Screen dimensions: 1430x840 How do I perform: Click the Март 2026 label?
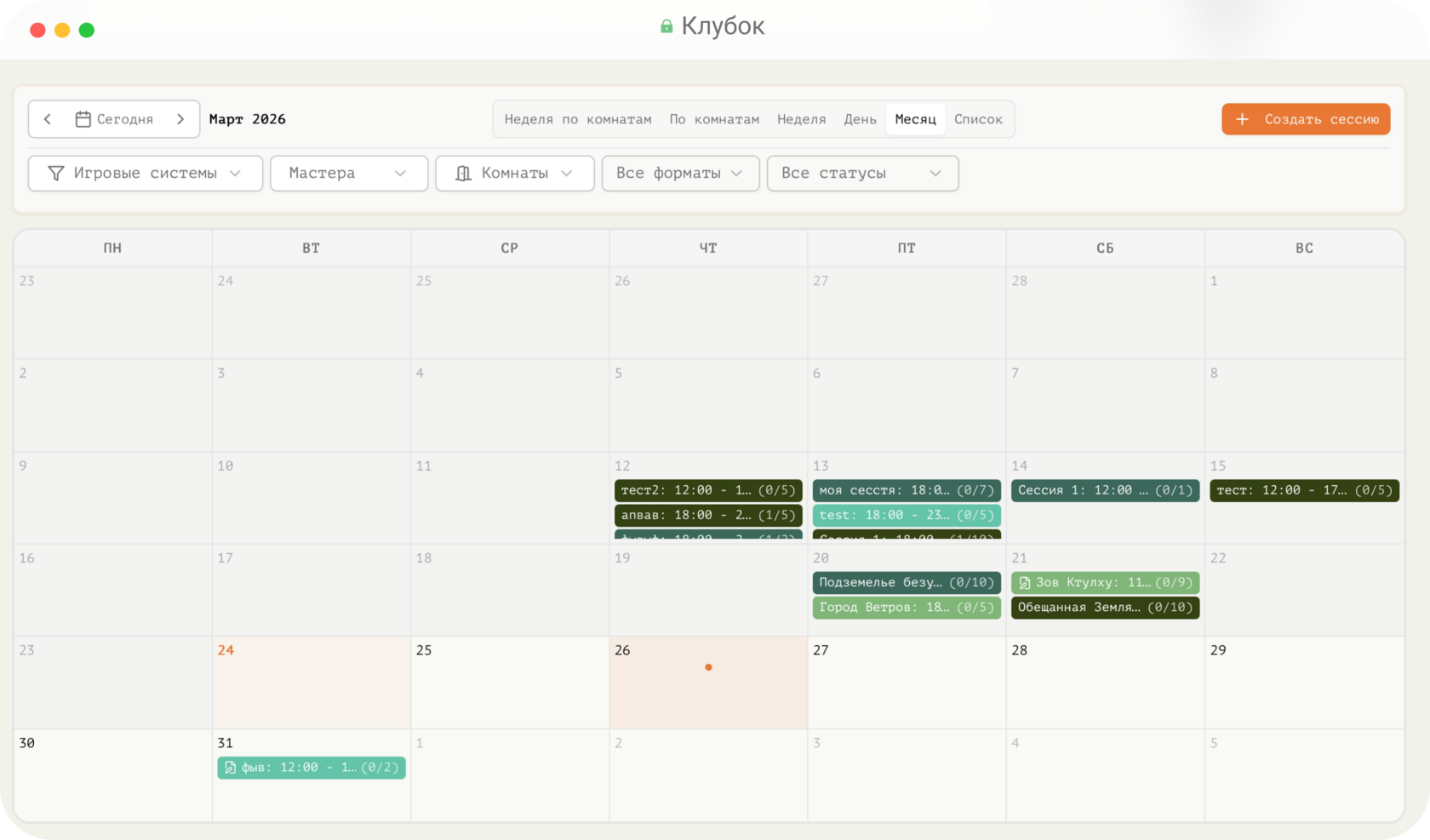click(x=248, y=119)
